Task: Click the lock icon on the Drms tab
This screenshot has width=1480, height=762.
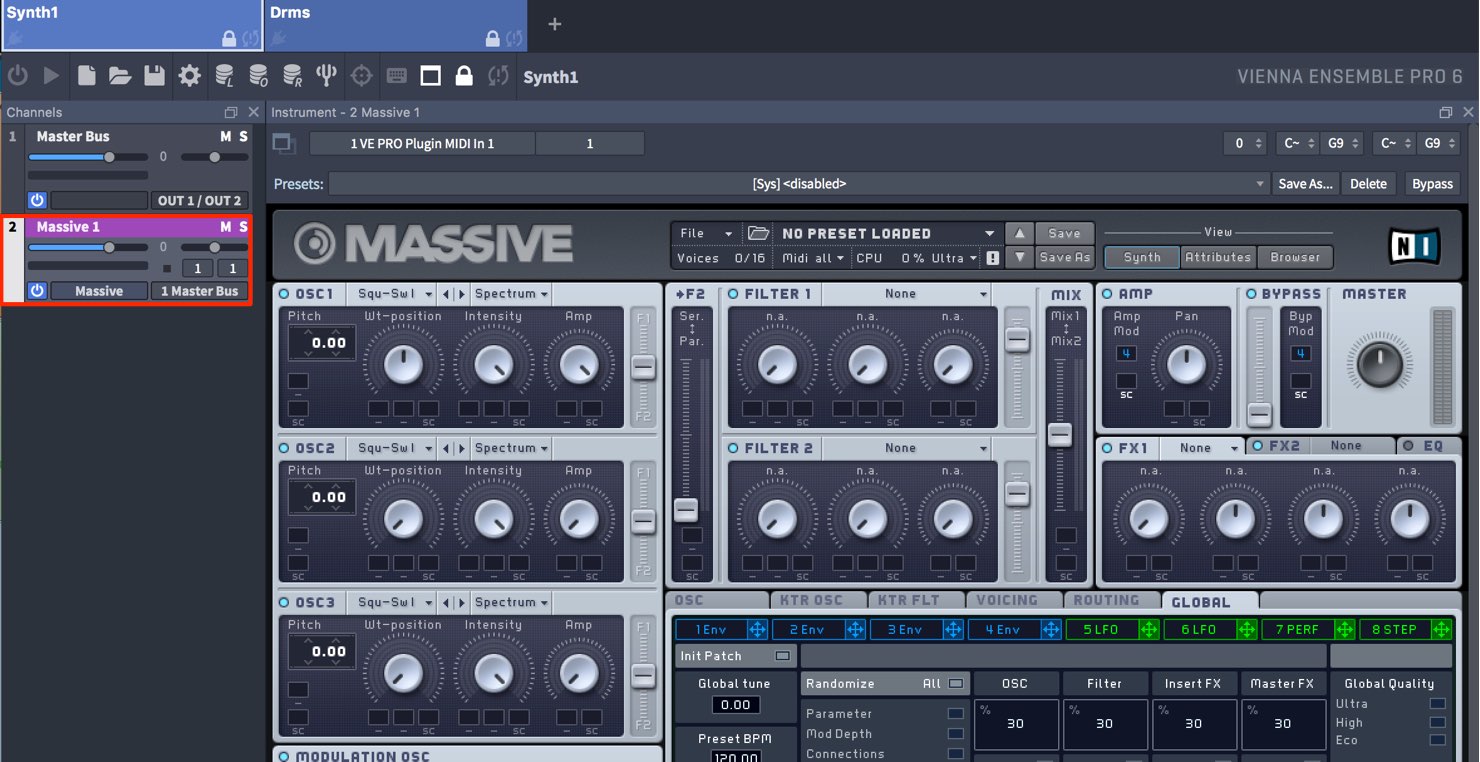Action: coord(492,39)
